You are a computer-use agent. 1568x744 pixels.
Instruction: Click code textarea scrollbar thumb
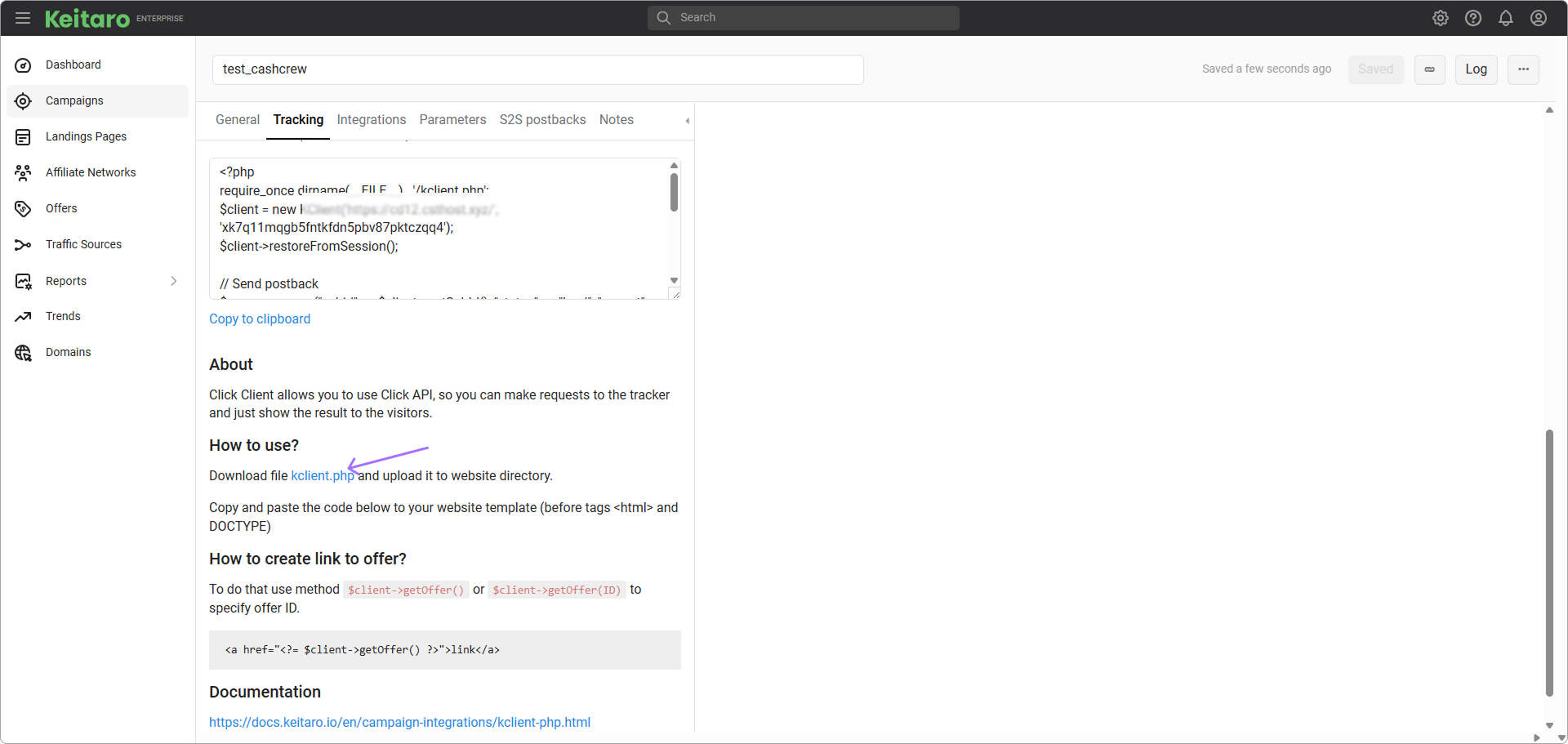point(674,192)
